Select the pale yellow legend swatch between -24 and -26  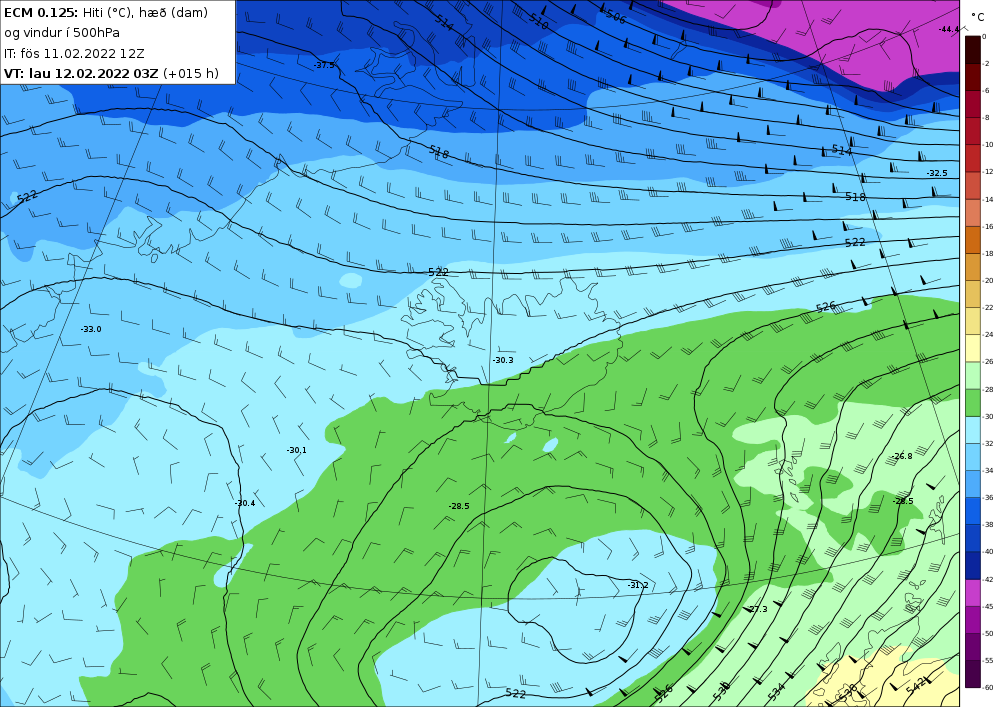(x=973, y=349)
